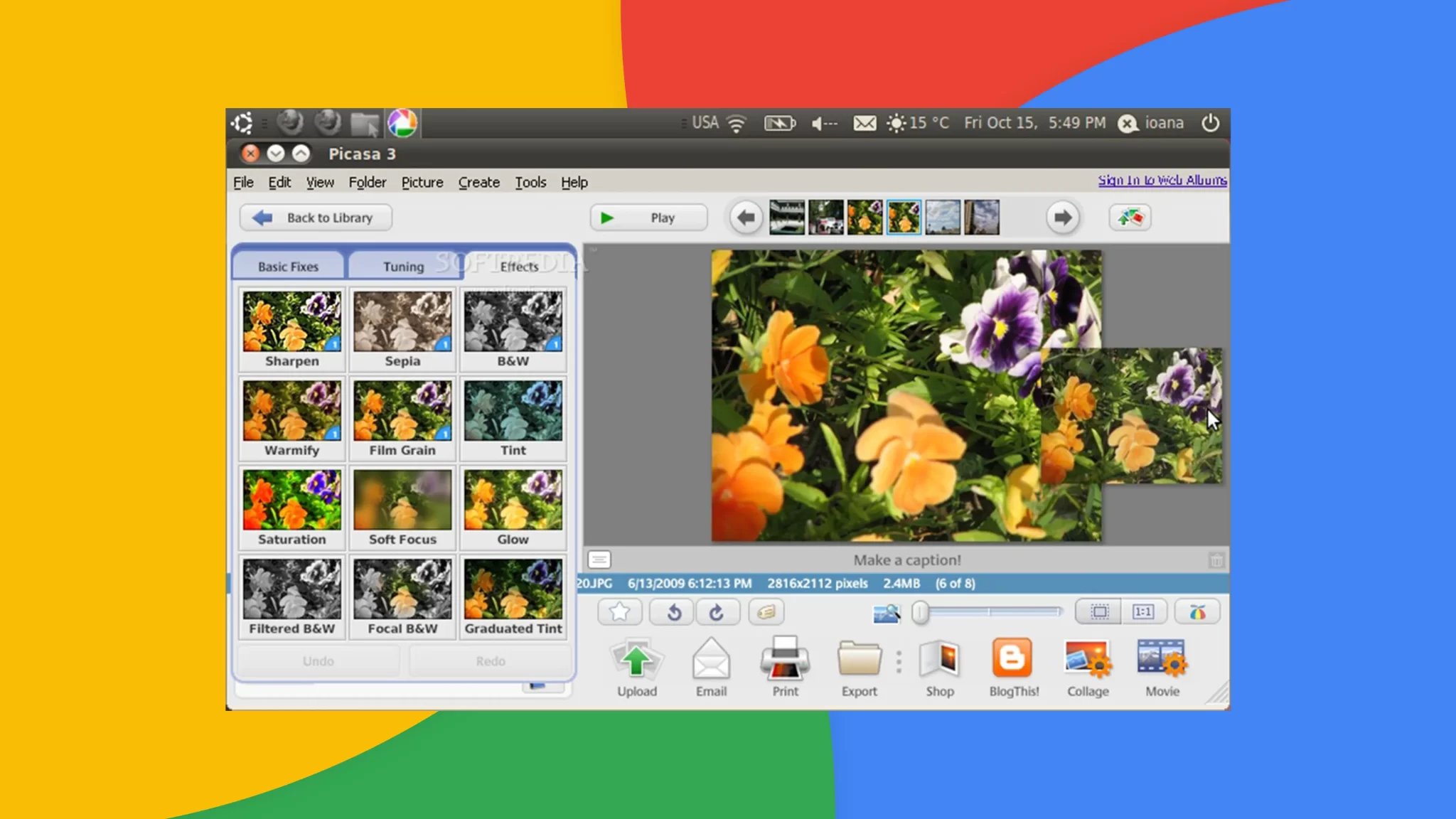Open the Wi-Fi network indicator
Image resolution: width=1456 pixels, height=819 pixels.
click(x=737, y=123)
